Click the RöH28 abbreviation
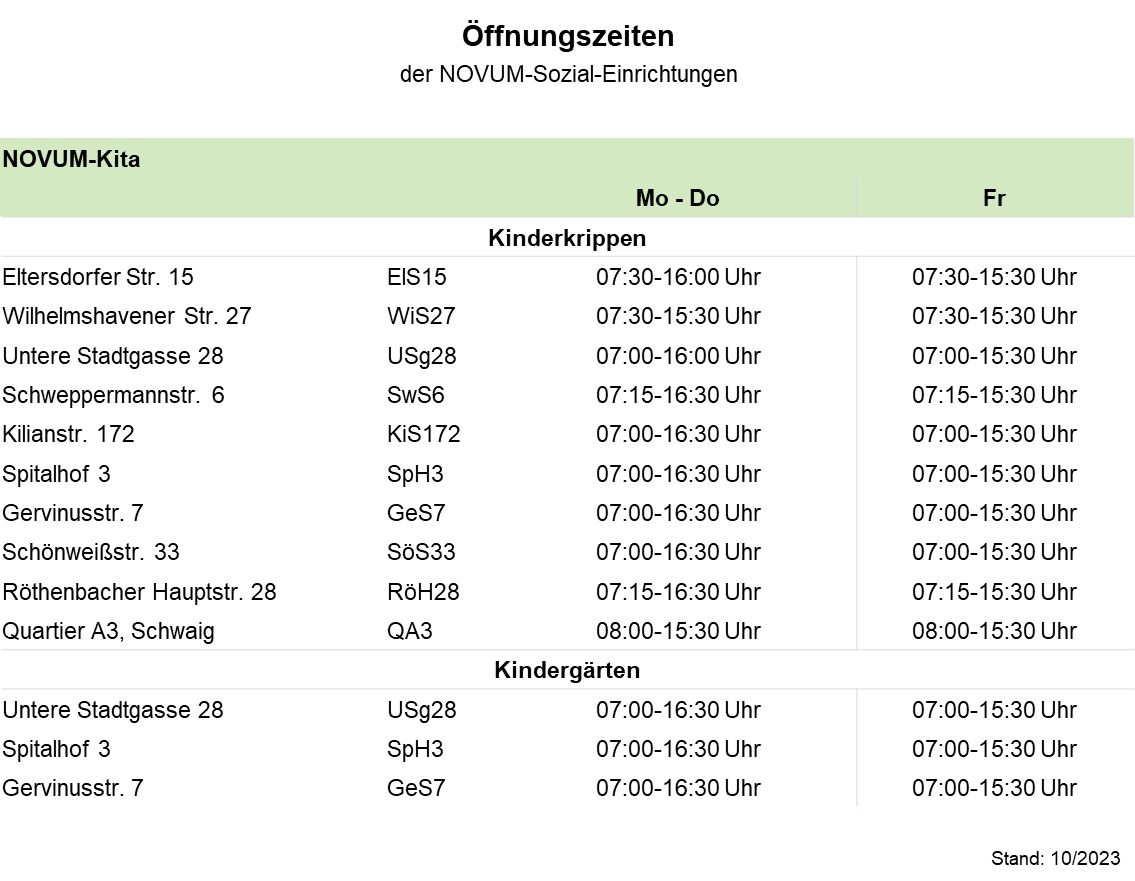 click(423, 592)
